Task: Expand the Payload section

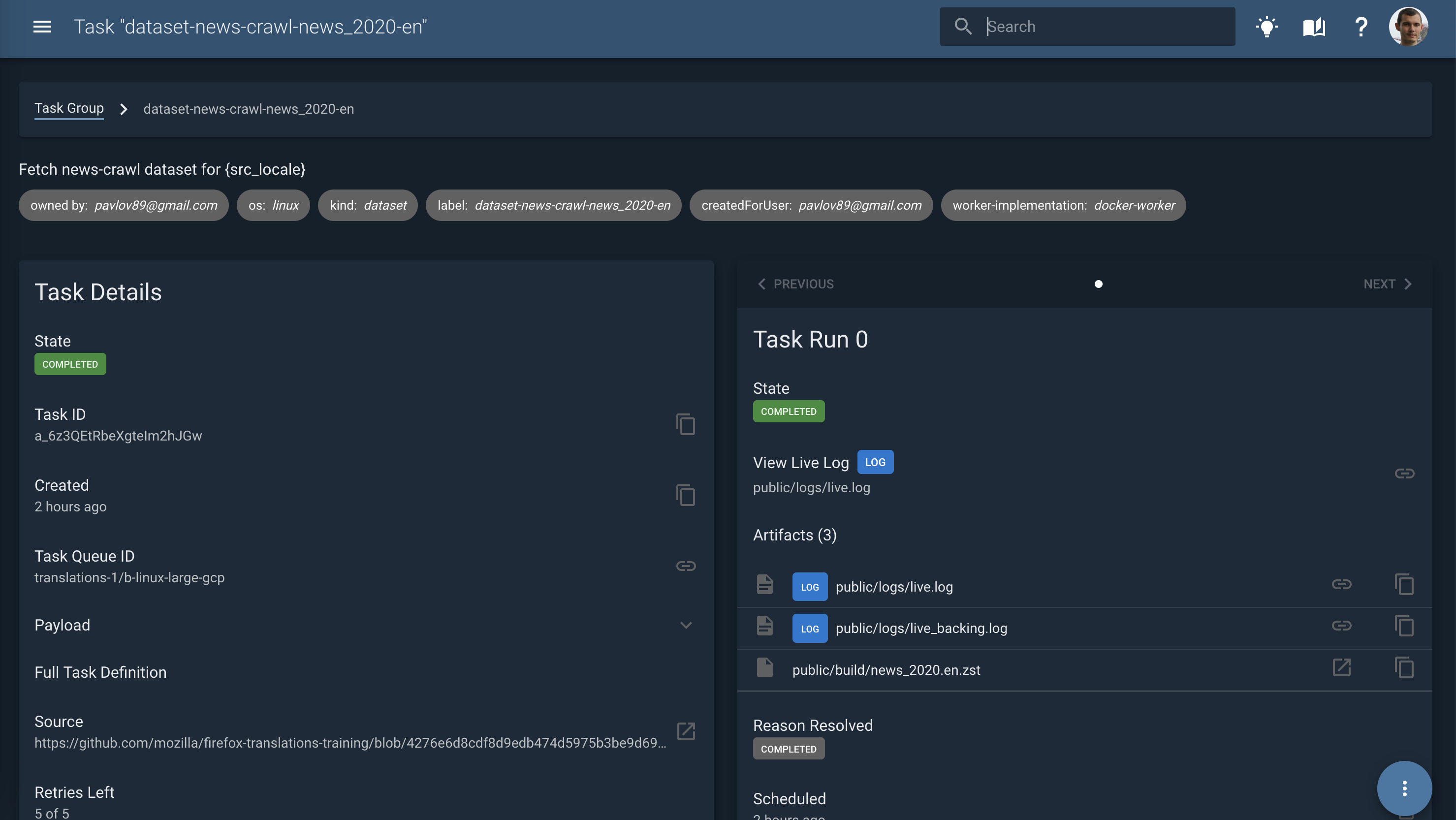Action: [366, 625]
